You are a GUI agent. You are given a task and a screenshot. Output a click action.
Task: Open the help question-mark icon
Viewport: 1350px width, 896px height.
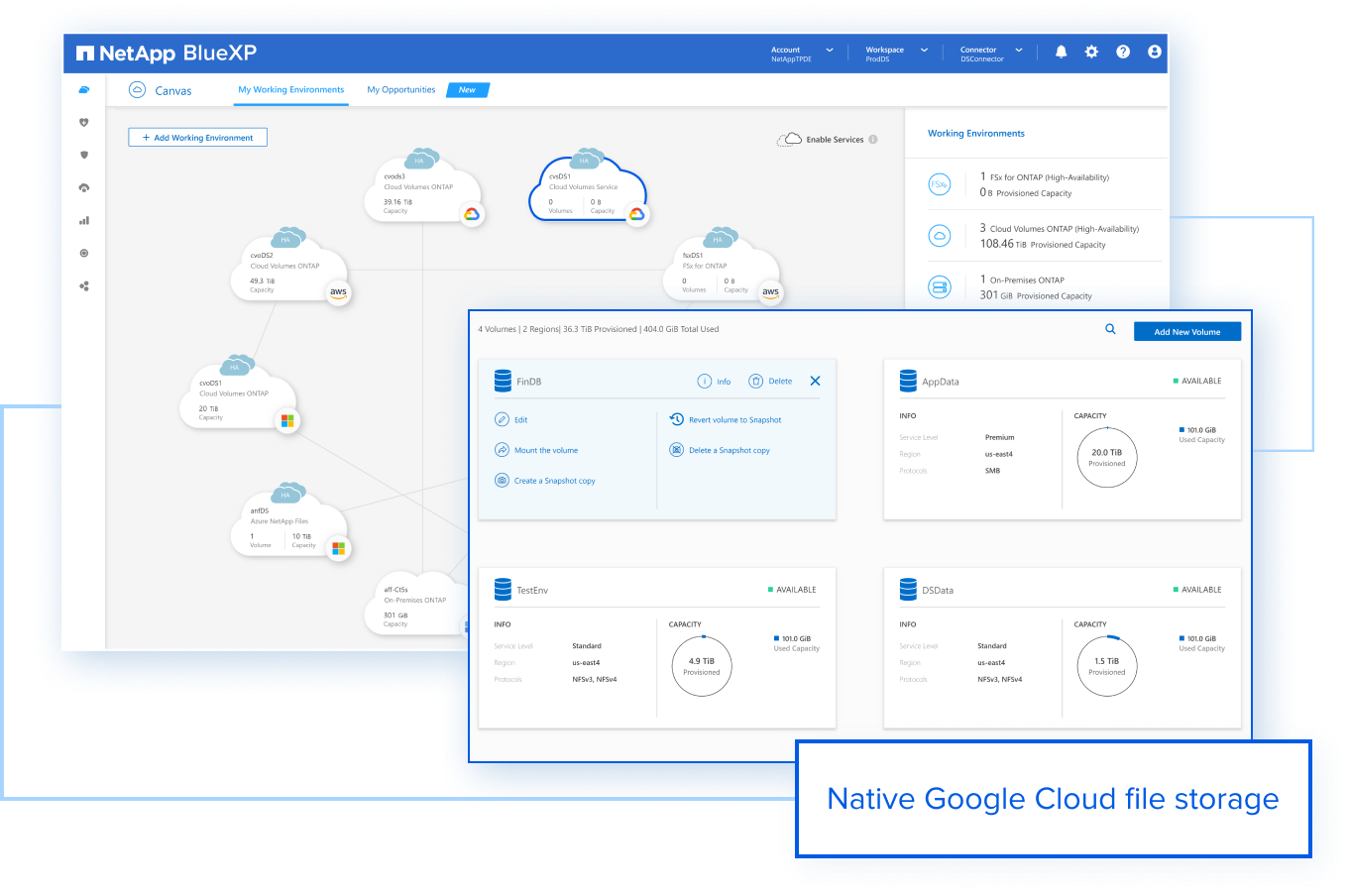tap(1123, 52)
